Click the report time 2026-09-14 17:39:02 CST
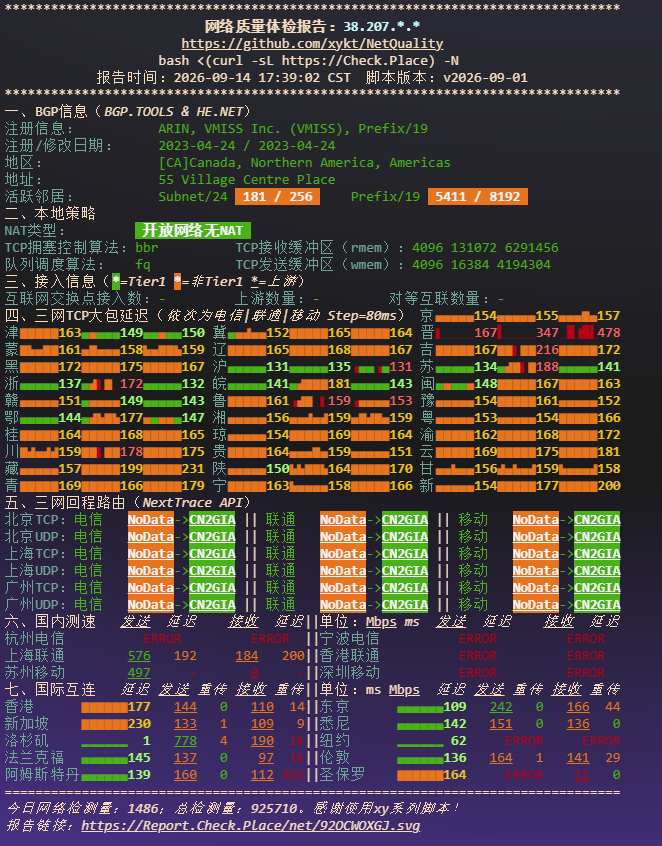This screenshot has height=846, width=662. [262, 78]
